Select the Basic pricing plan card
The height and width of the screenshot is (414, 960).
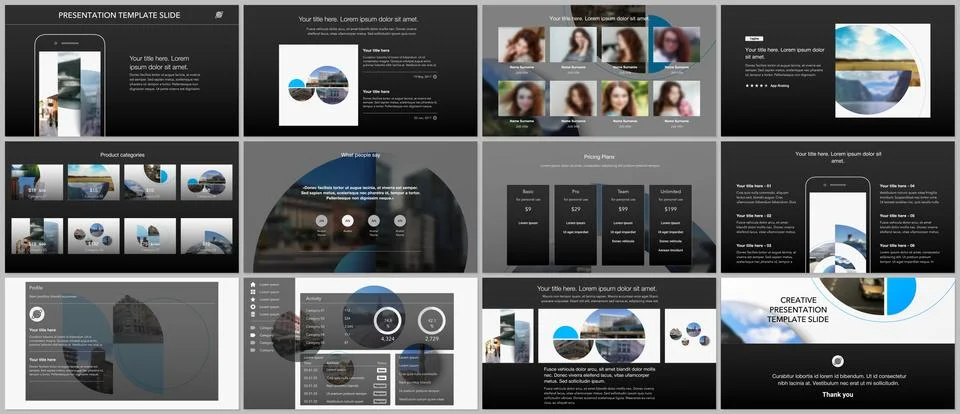(x=528, y=225)
